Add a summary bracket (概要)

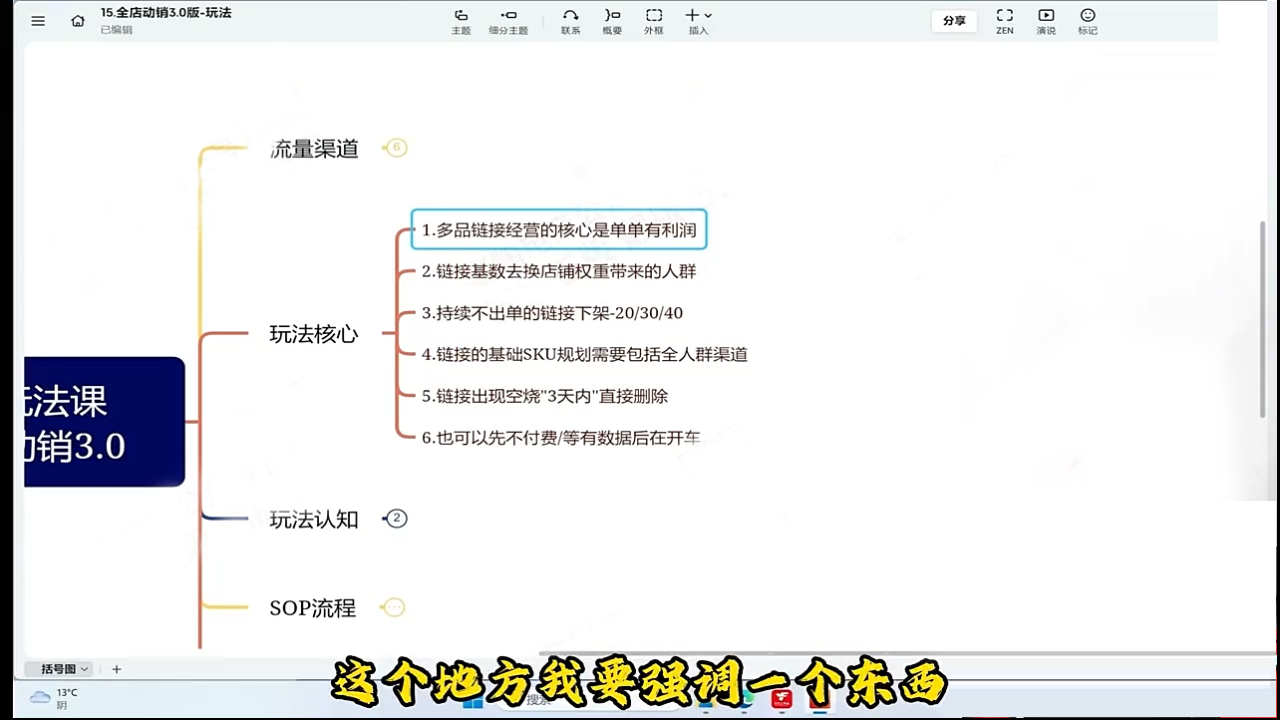(x=612, y=20)
